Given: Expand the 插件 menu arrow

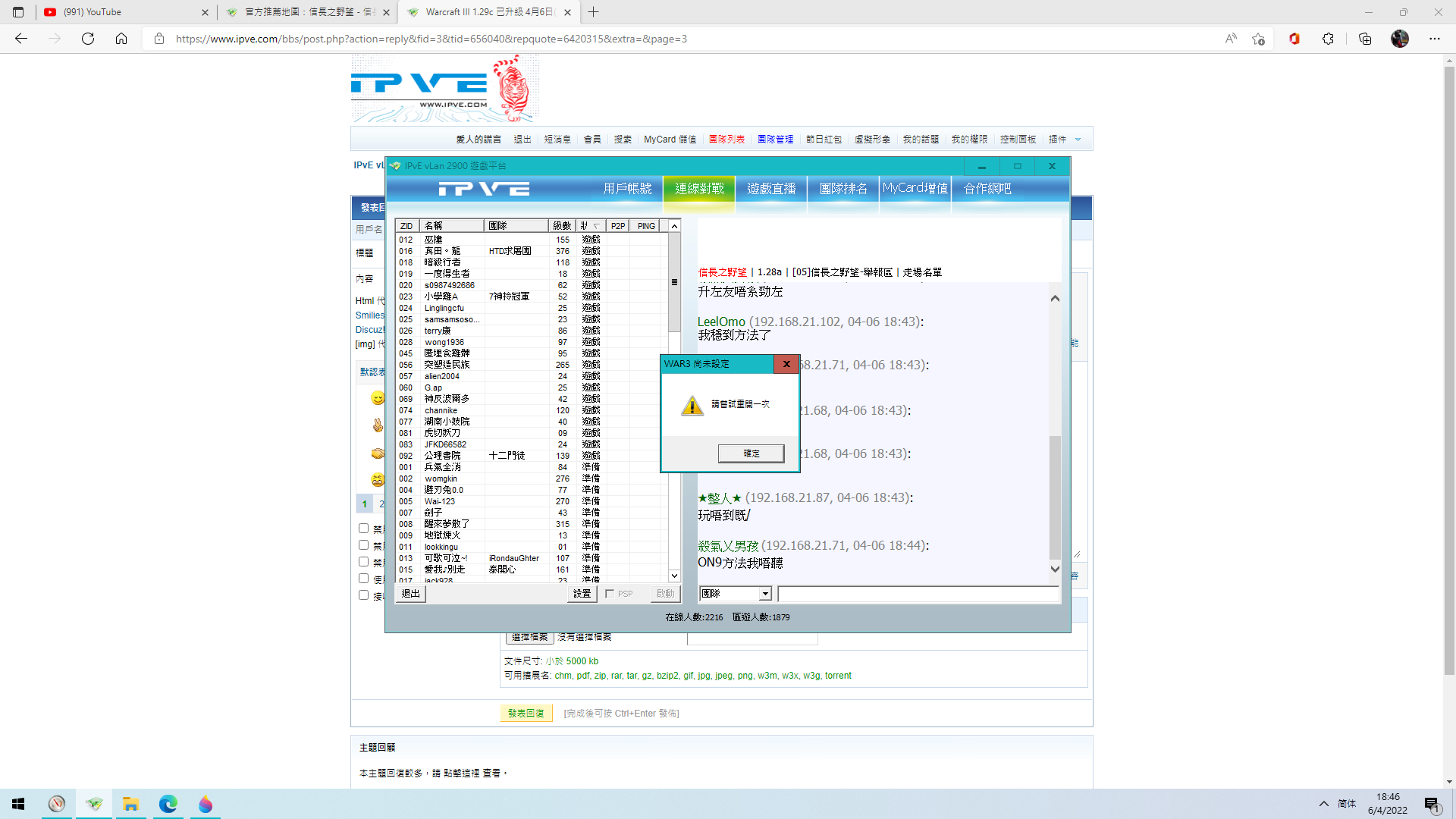Looking at the screenshot, I should point(1078,140).
